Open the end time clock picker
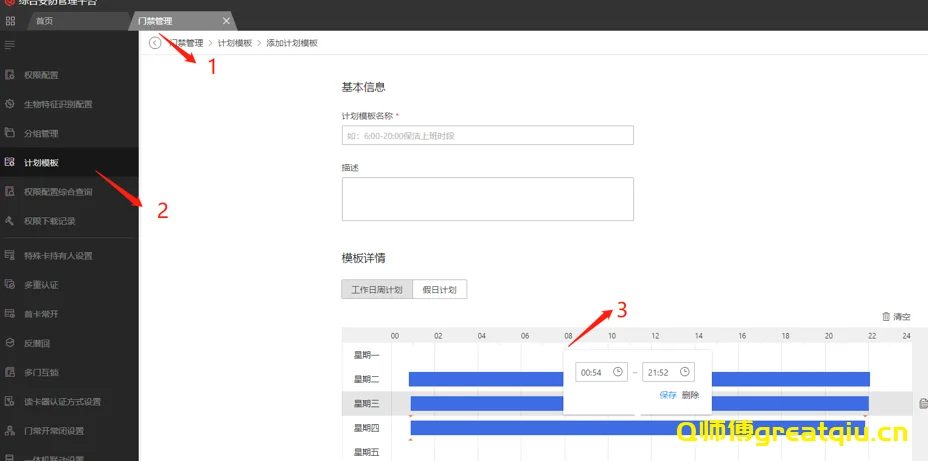This screenshot has width=928, height=461. (684, 372)
